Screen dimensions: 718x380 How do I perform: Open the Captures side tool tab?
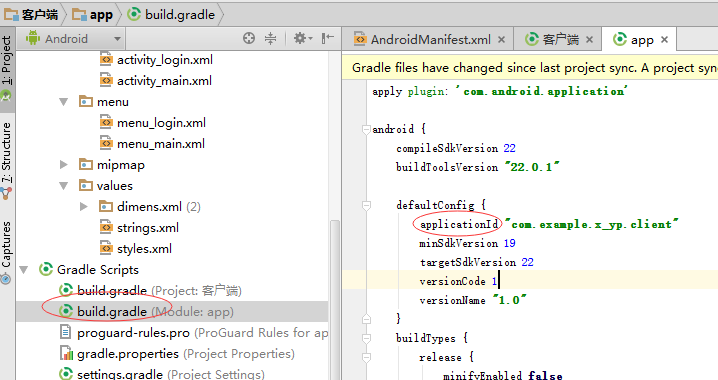point(6,252)
